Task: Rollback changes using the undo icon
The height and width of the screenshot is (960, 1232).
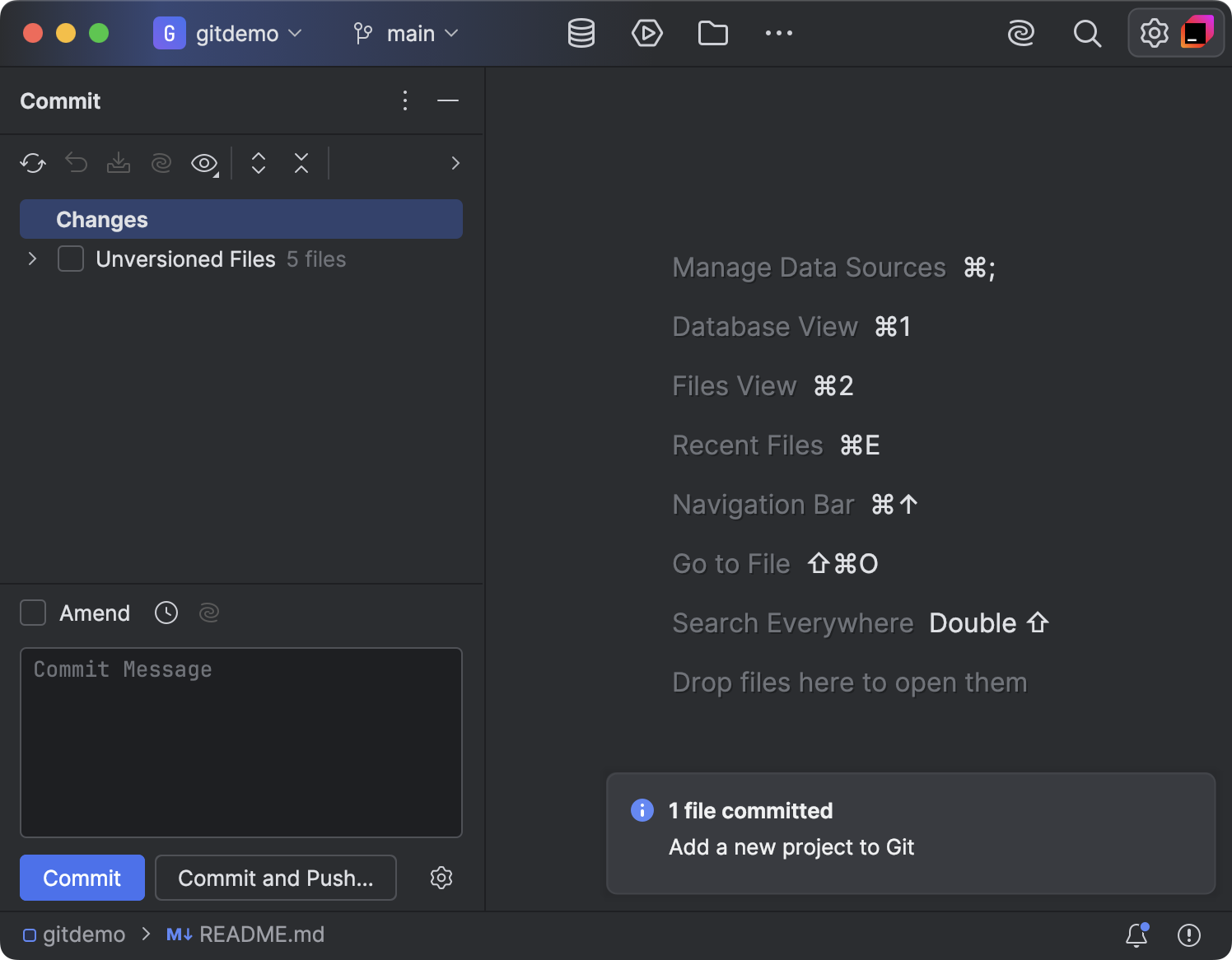Action: pyautogui.click(x=76, y=163)
